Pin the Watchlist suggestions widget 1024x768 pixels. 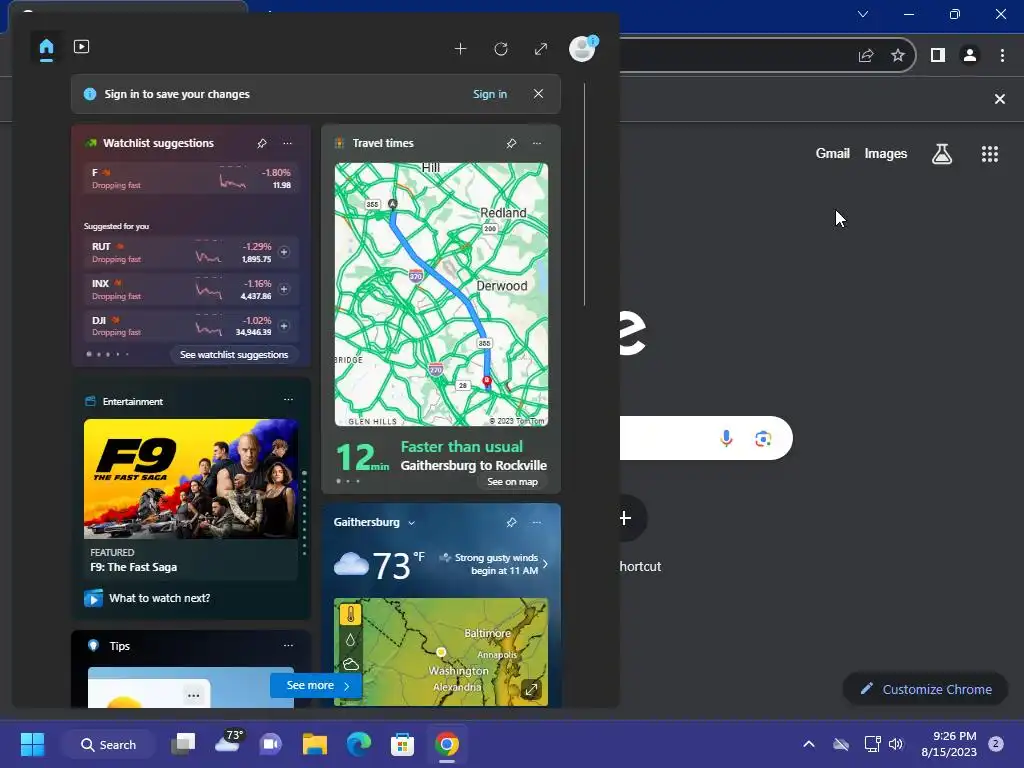[262, 143]
